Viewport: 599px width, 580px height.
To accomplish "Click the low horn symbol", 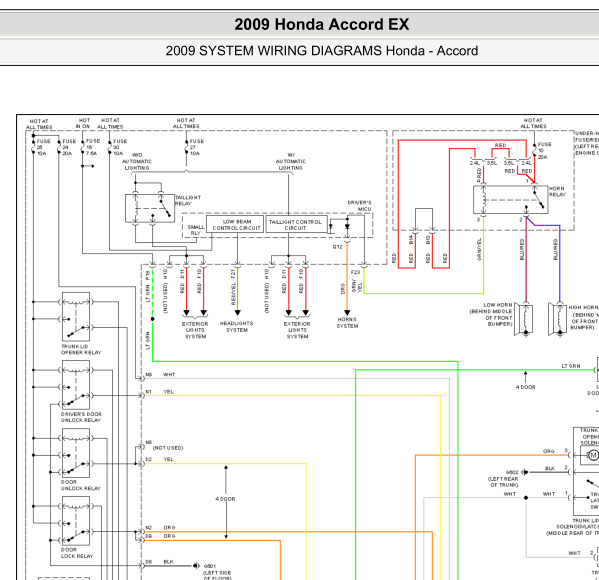I will coord(524,319).
